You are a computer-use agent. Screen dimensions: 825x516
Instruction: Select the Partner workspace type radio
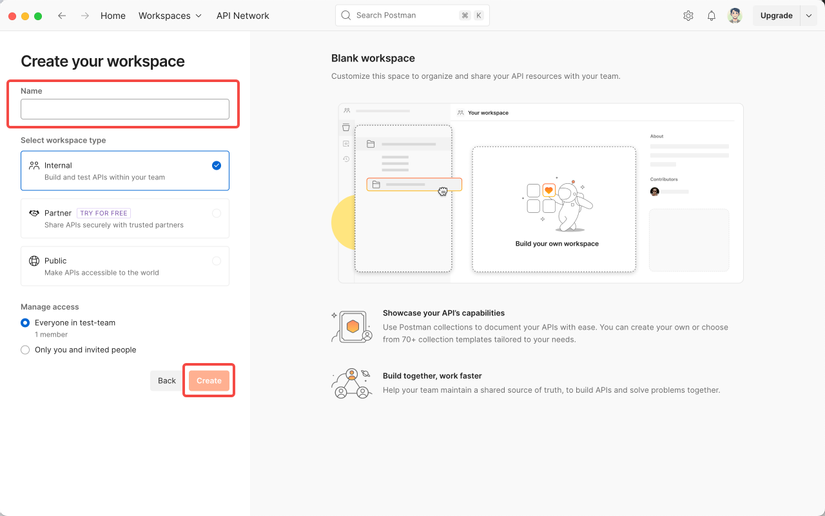tap(216, 213)
